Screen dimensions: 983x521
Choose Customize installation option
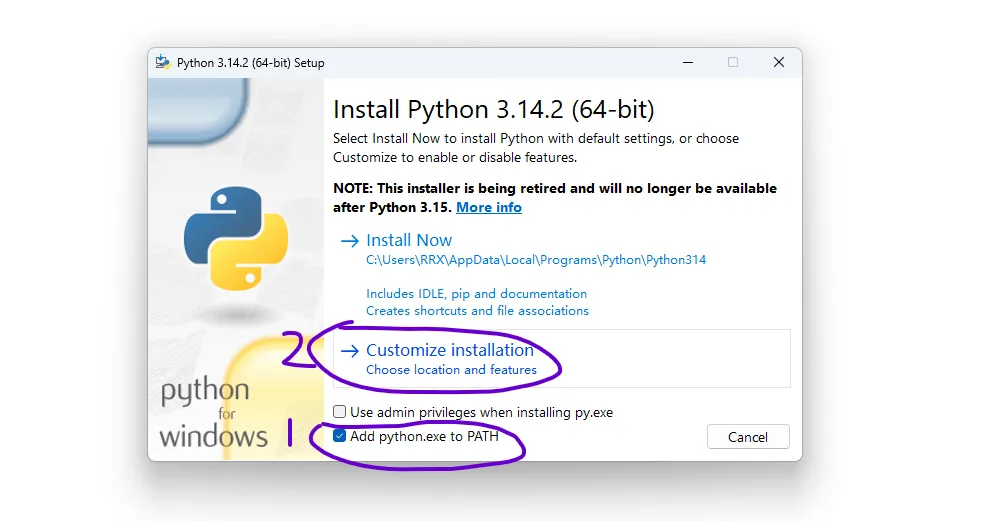[450, 350]
